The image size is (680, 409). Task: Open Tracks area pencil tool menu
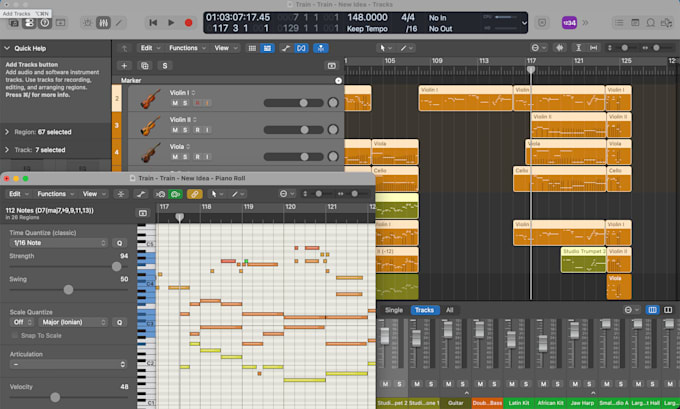click(406, 48)
